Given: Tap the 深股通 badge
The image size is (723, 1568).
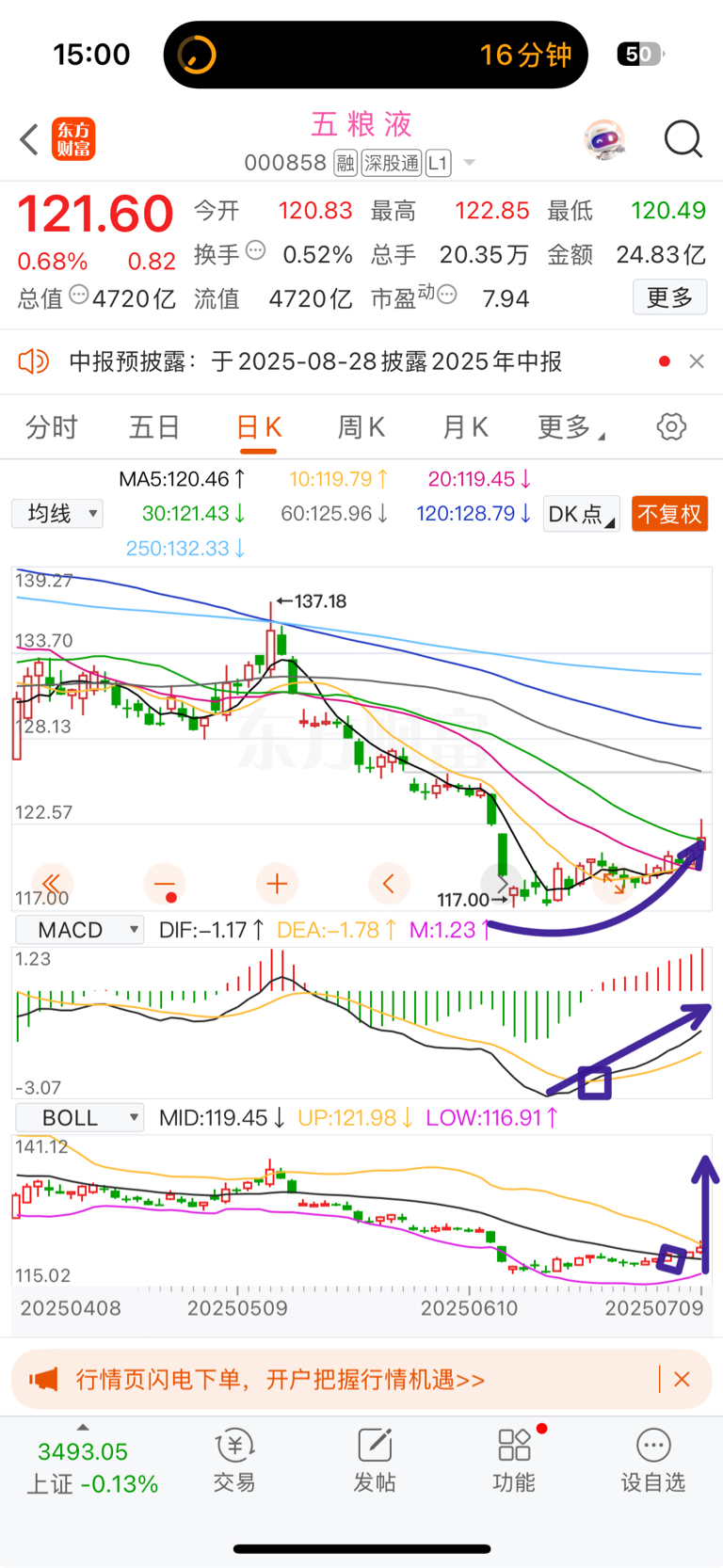Looking at the screenshot, I should coord(392,163).
